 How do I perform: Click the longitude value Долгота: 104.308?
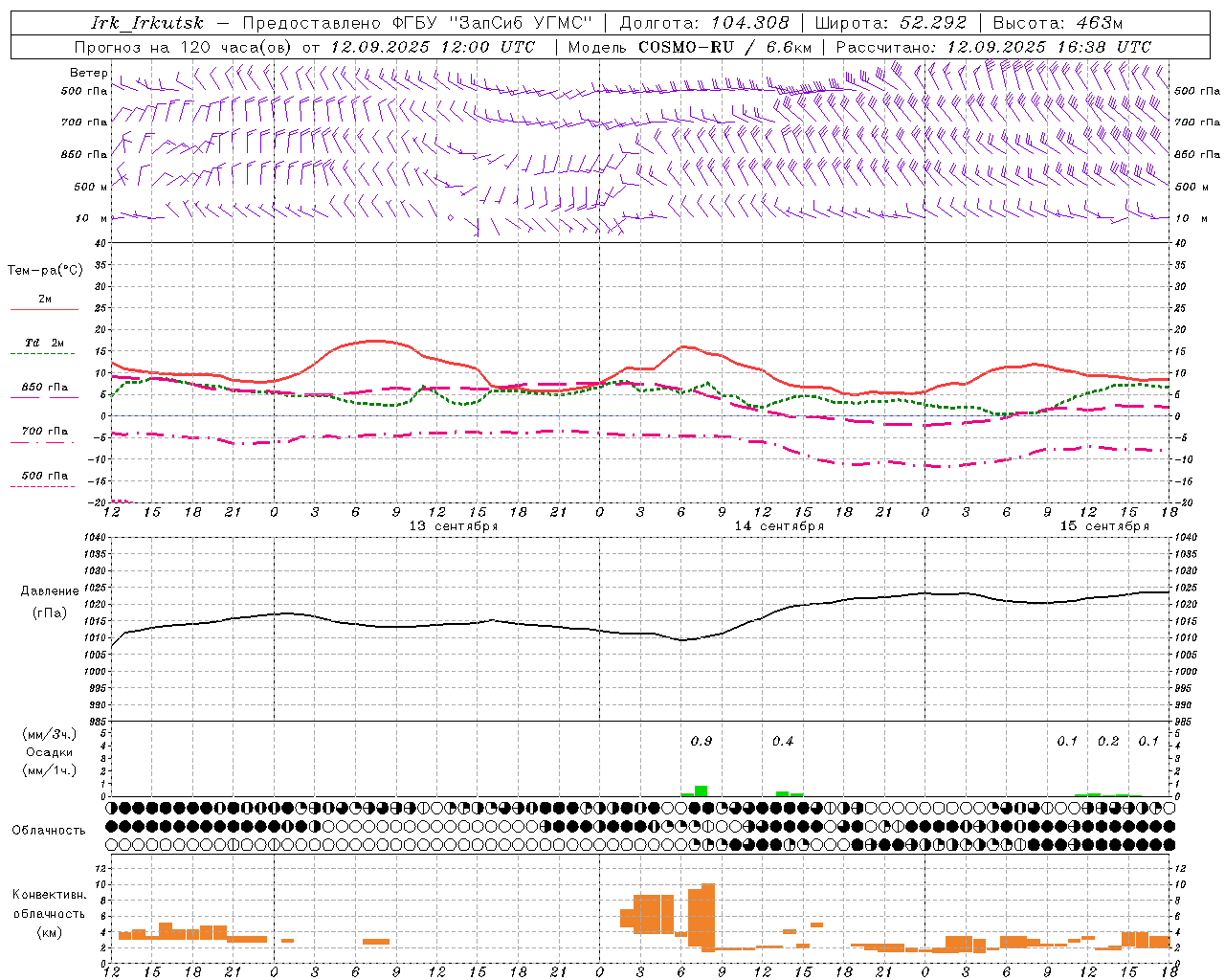704,23
